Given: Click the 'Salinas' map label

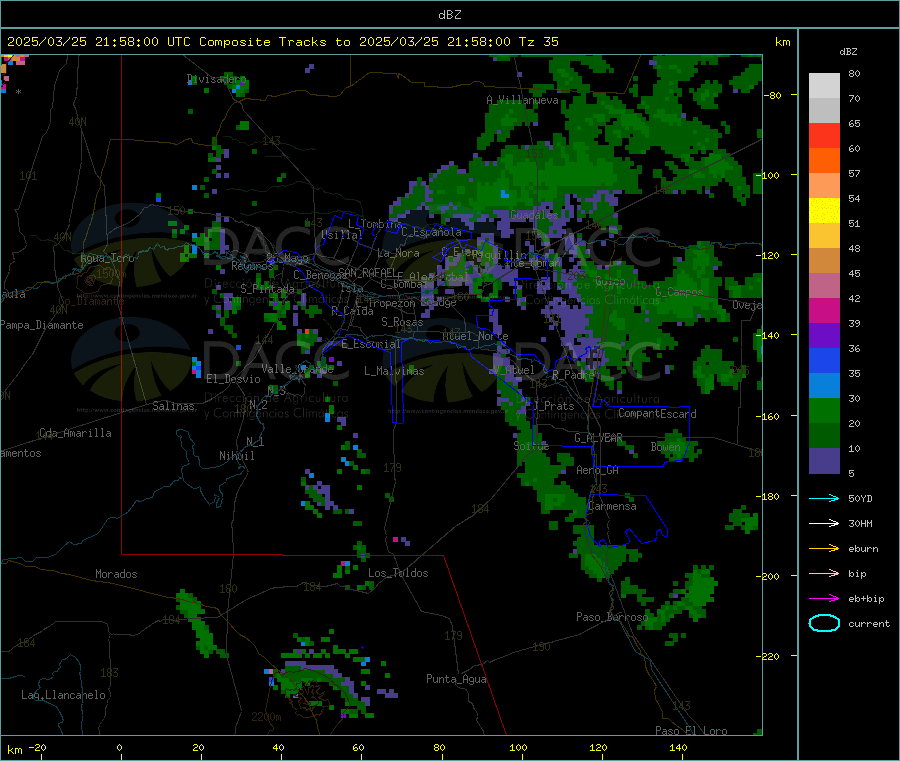Looking at the screenshot, I should click(x=173, y=406).
